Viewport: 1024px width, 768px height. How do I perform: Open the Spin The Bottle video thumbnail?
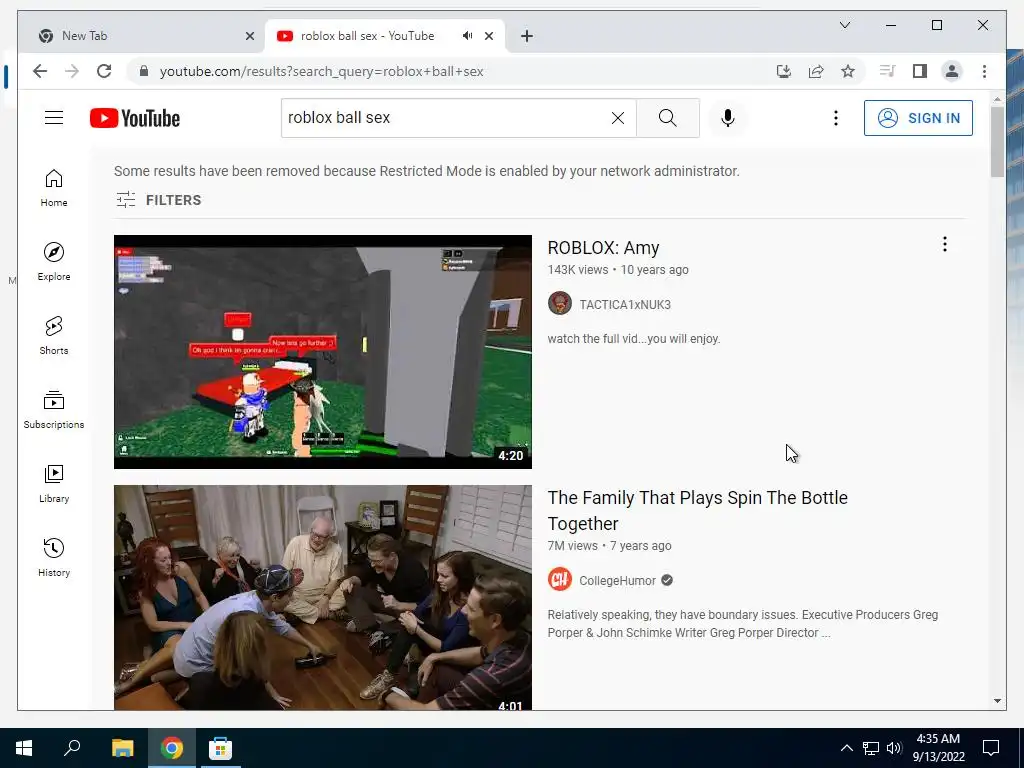(323, 598)
